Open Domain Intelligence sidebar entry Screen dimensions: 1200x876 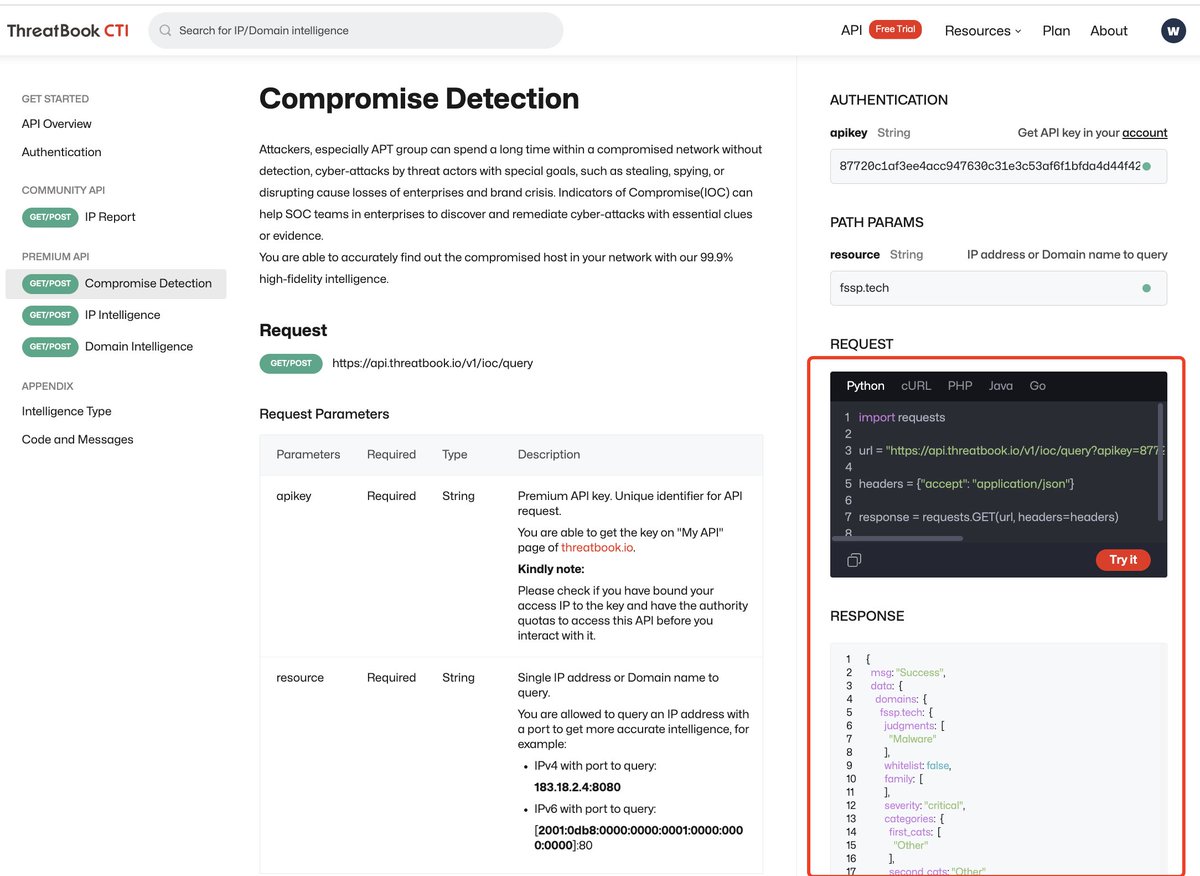pos(139,347)
